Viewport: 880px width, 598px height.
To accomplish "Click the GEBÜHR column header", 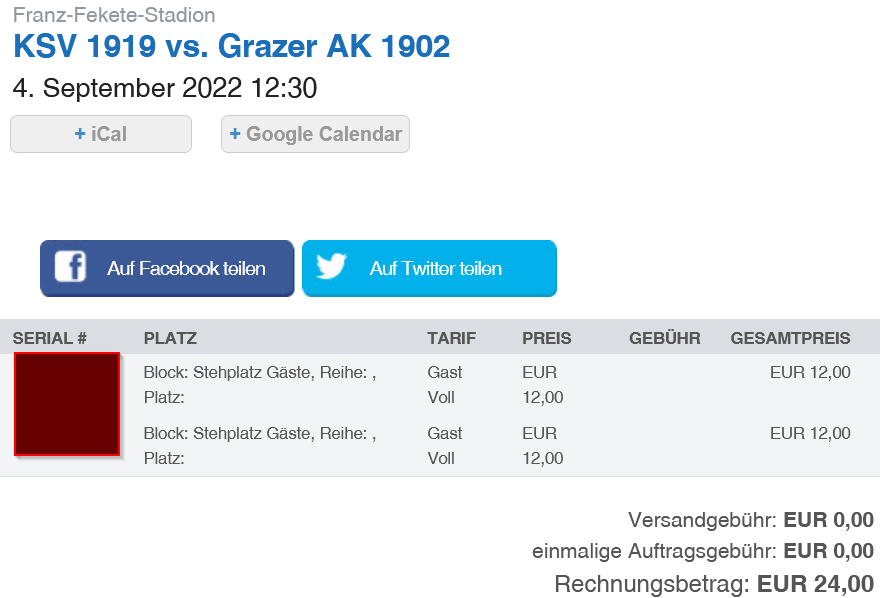I will (664, 338).
